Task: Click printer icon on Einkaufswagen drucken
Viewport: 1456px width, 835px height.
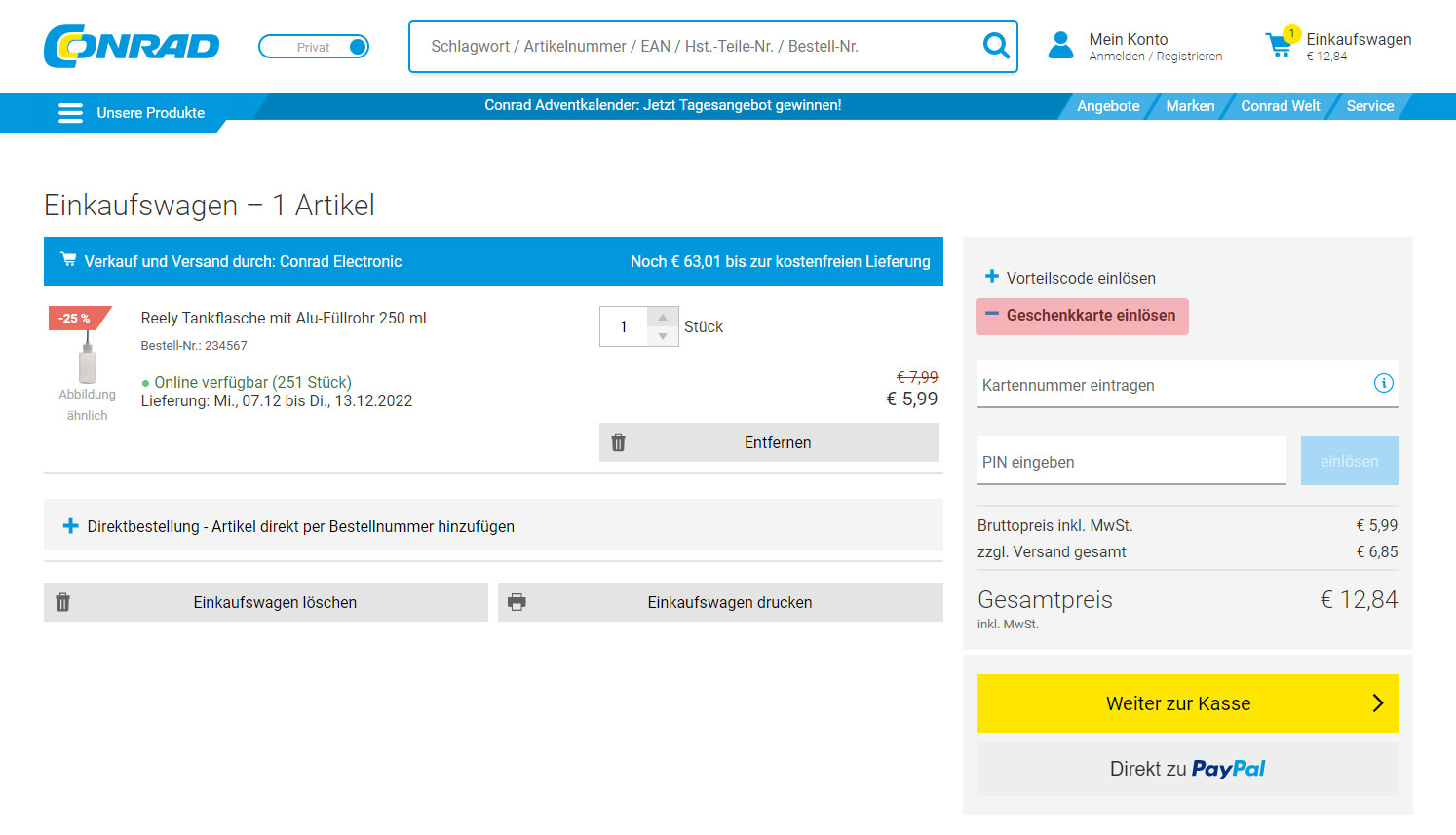Action: 517,602
